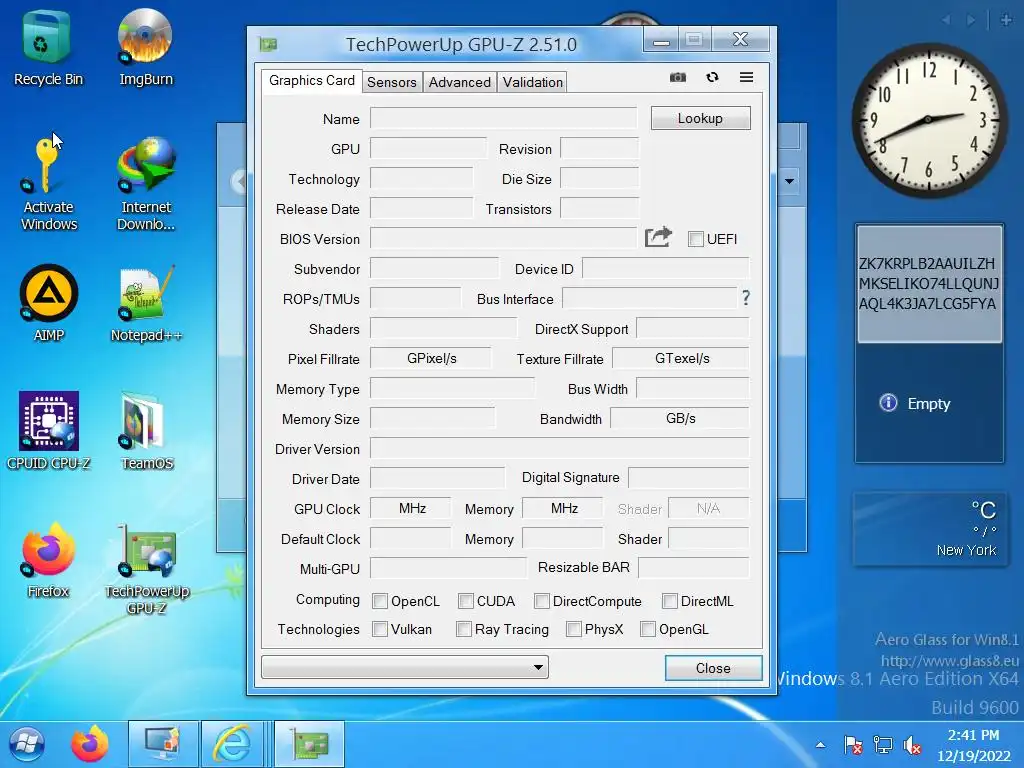1024x768 pixels.
Task: Click the BIOS Version field
Action: (504, 238)
